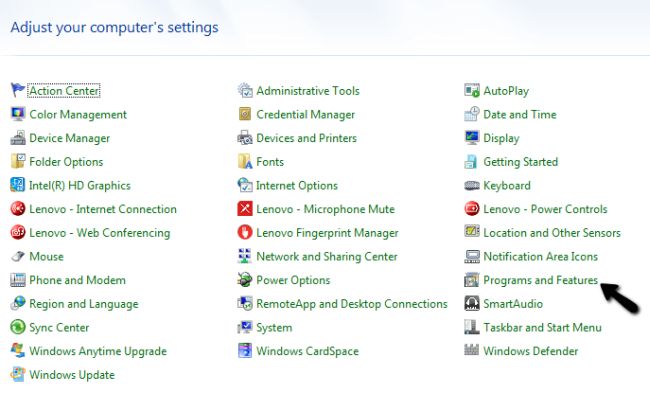Click the Display monitor icon
Viewport: 650px width, 393px height.
pos(472,138)
